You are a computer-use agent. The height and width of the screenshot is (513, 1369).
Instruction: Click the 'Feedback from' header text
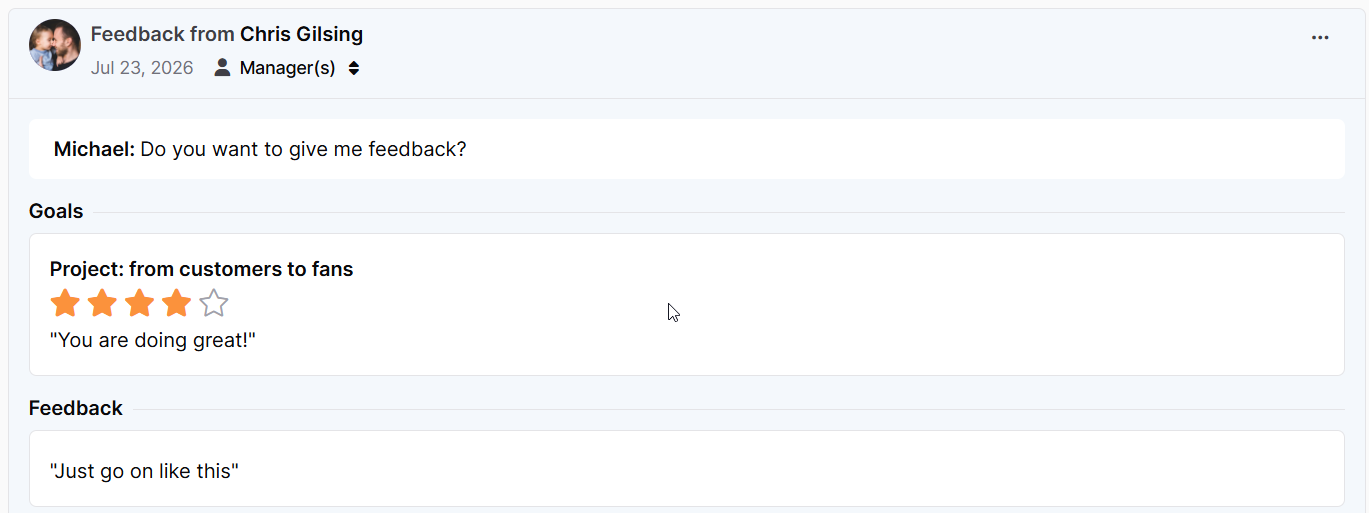click(x=162, y=34)
